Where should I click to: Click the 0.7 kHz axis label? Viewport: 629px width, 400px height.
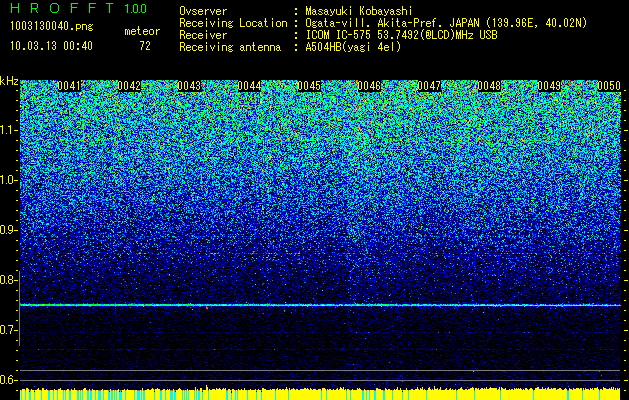7,330
